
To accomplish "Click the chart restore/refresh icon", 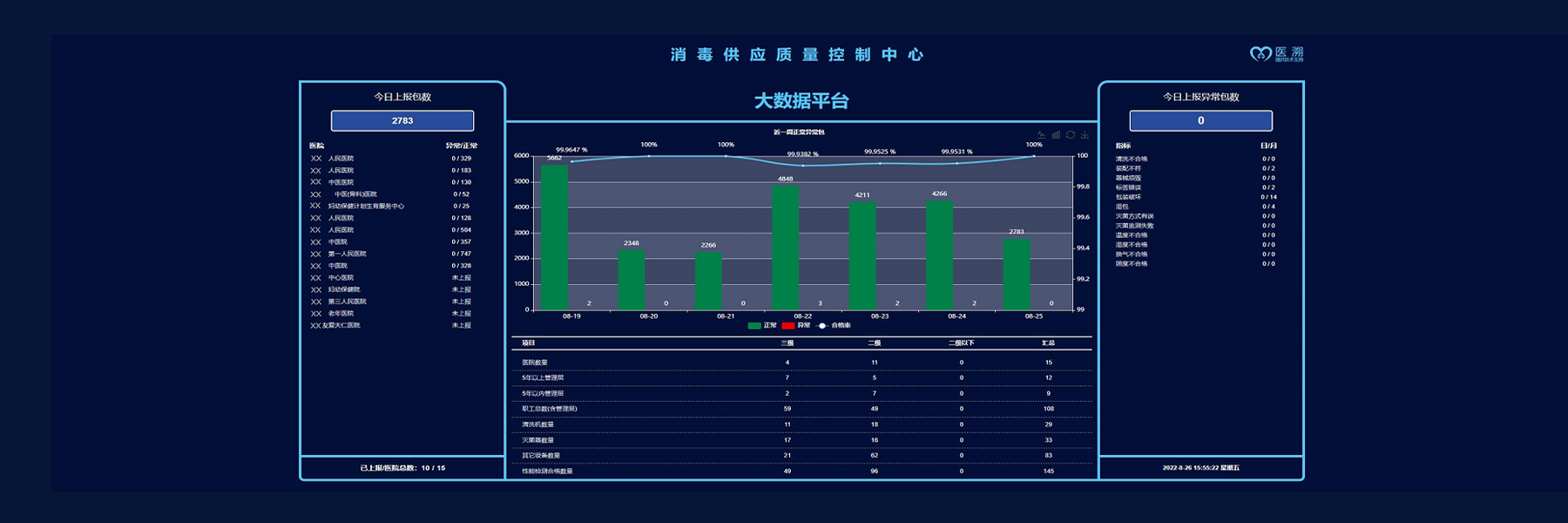I will click(x=1071, y=135).
